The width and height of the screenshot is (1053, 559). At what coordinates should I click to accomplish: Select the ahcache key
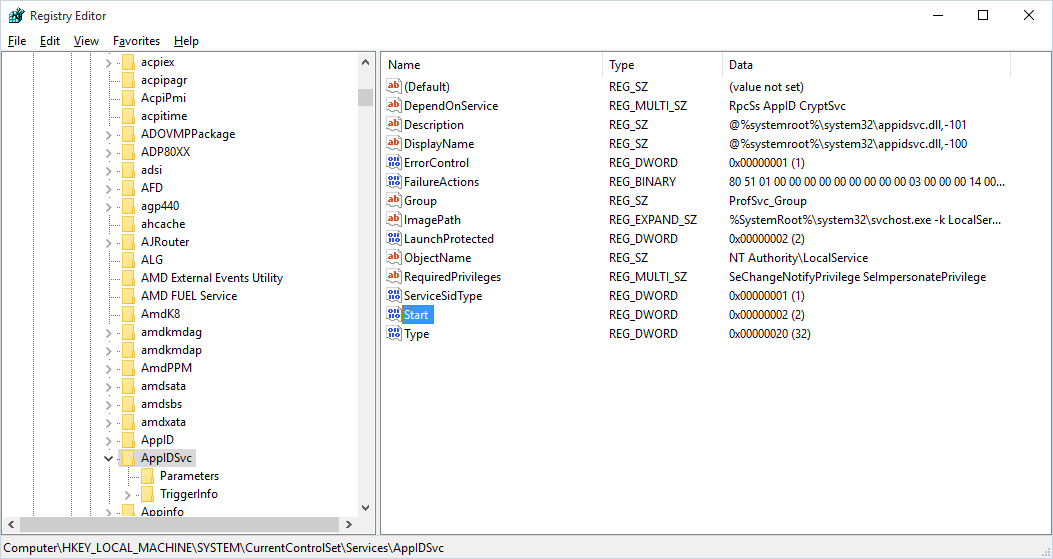tap(163, 224)
